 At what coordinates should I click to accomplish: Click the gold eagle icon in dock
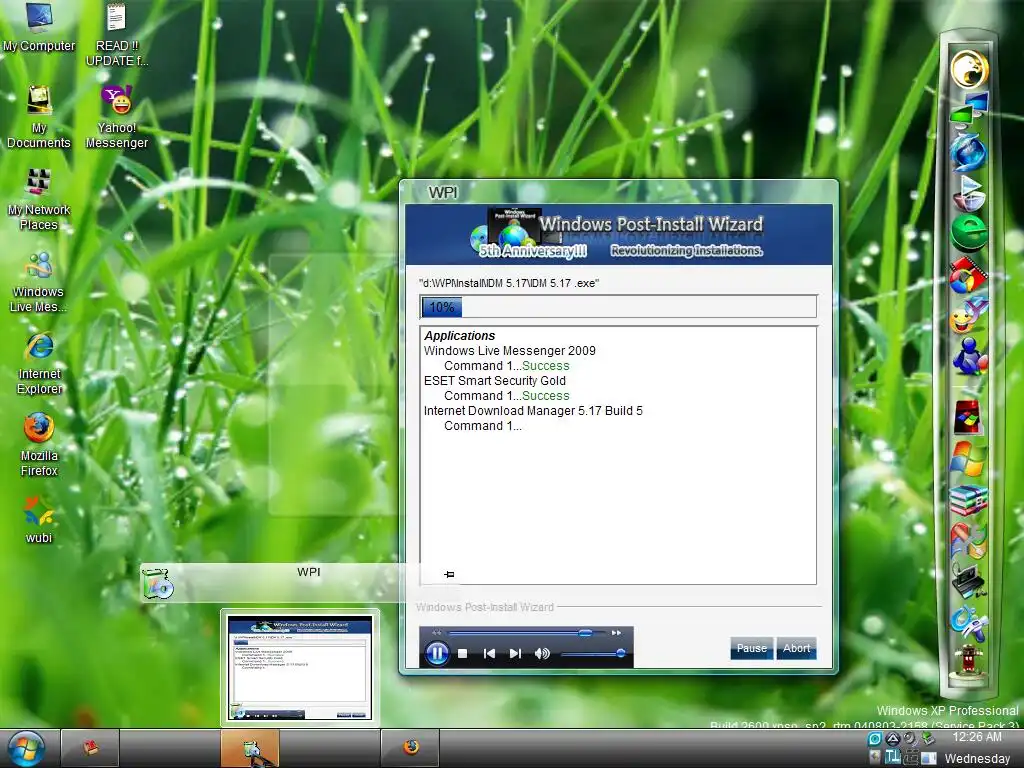pos(969,69)
